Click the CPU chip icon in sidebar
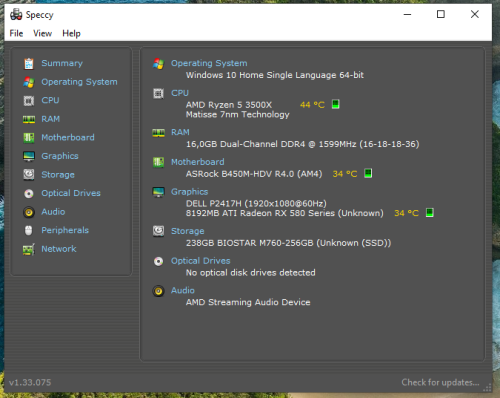 click(x=29, y=100)
